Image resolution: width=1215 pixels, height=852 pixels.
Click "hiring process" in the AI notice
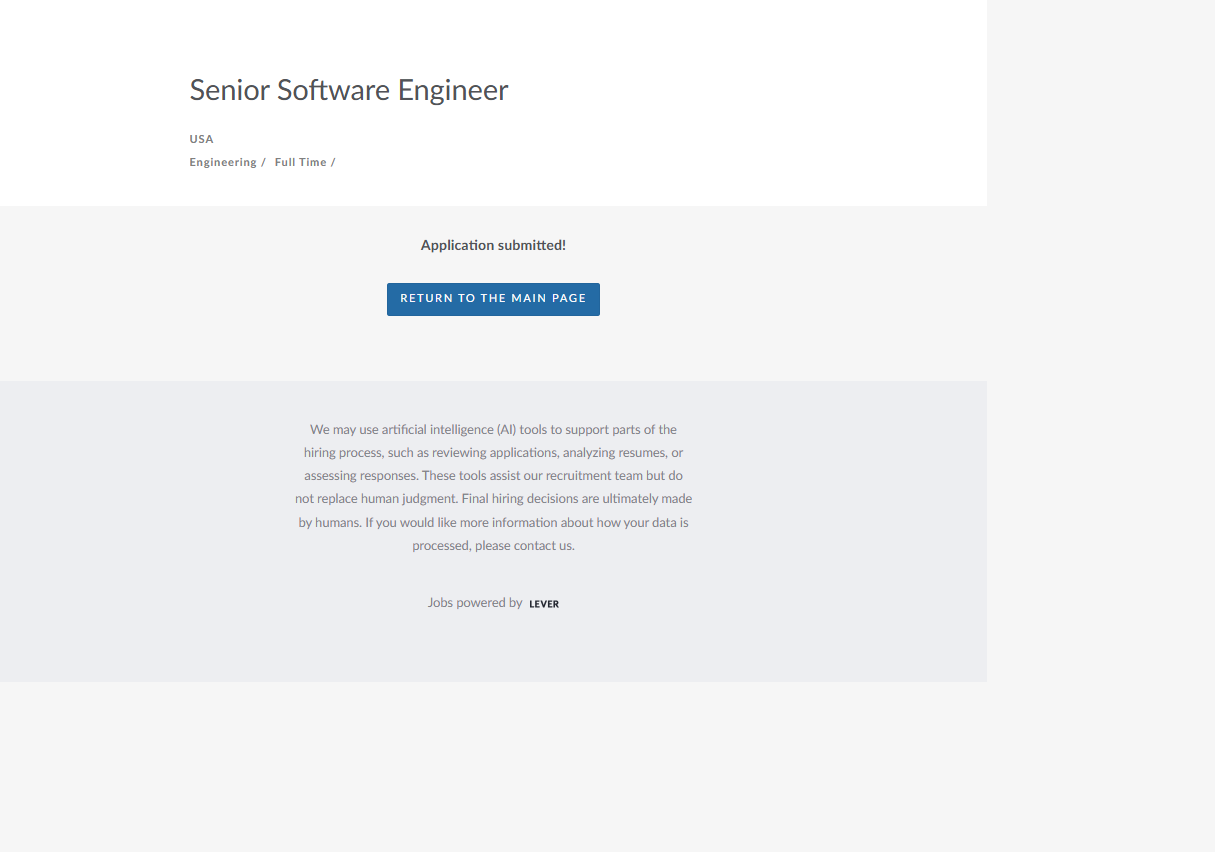(343, 453)
